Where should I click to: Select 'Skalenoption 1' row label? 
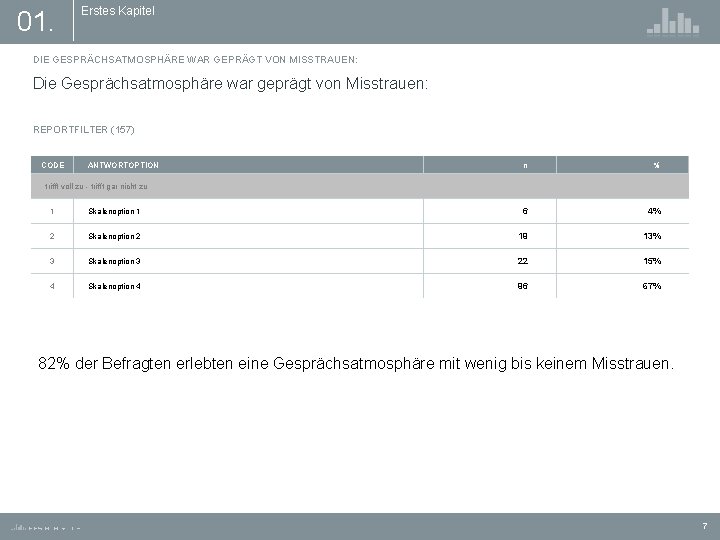tap(114, 211)
